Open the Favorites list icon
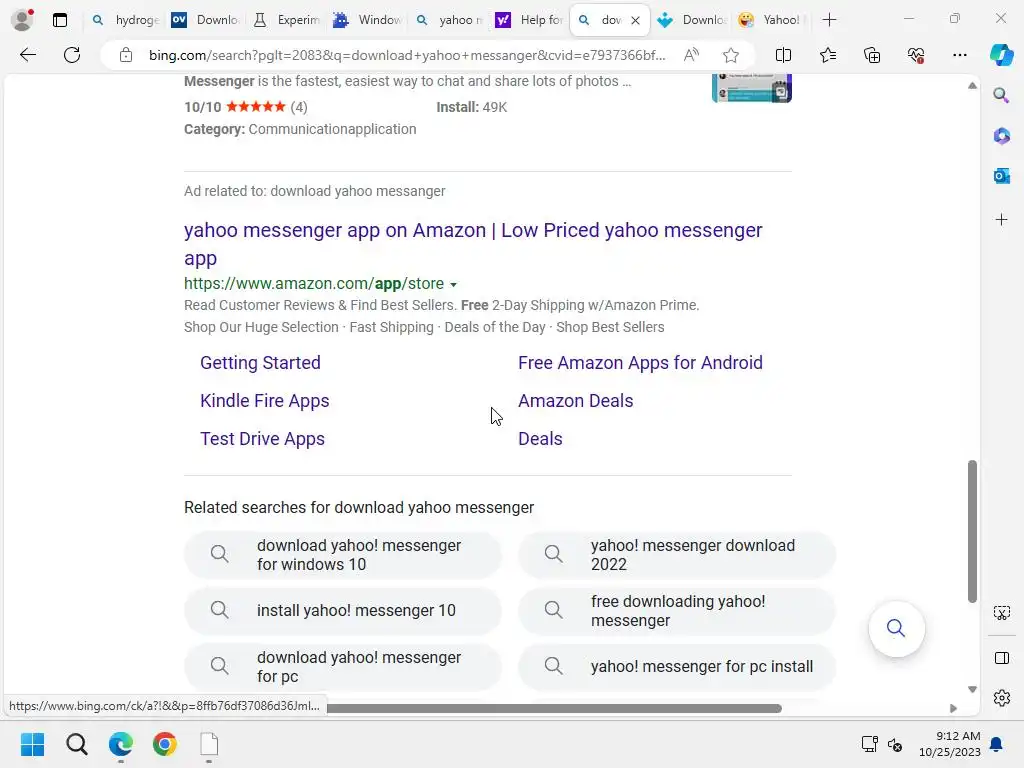The image size is (1024, 768). [x=827, y=55]
